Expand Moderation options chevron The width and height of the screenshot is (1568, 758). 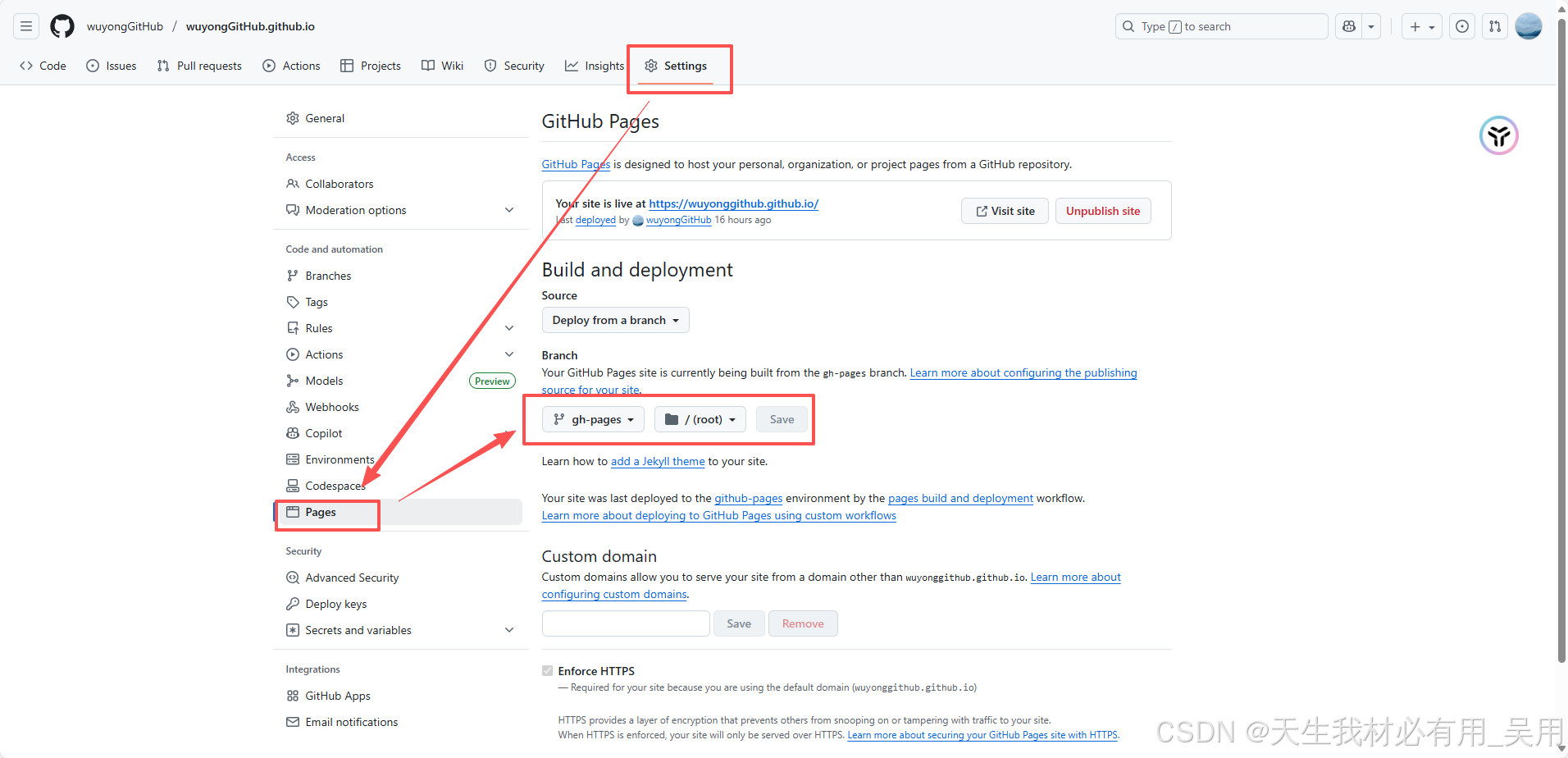click(x=509, y=210)
